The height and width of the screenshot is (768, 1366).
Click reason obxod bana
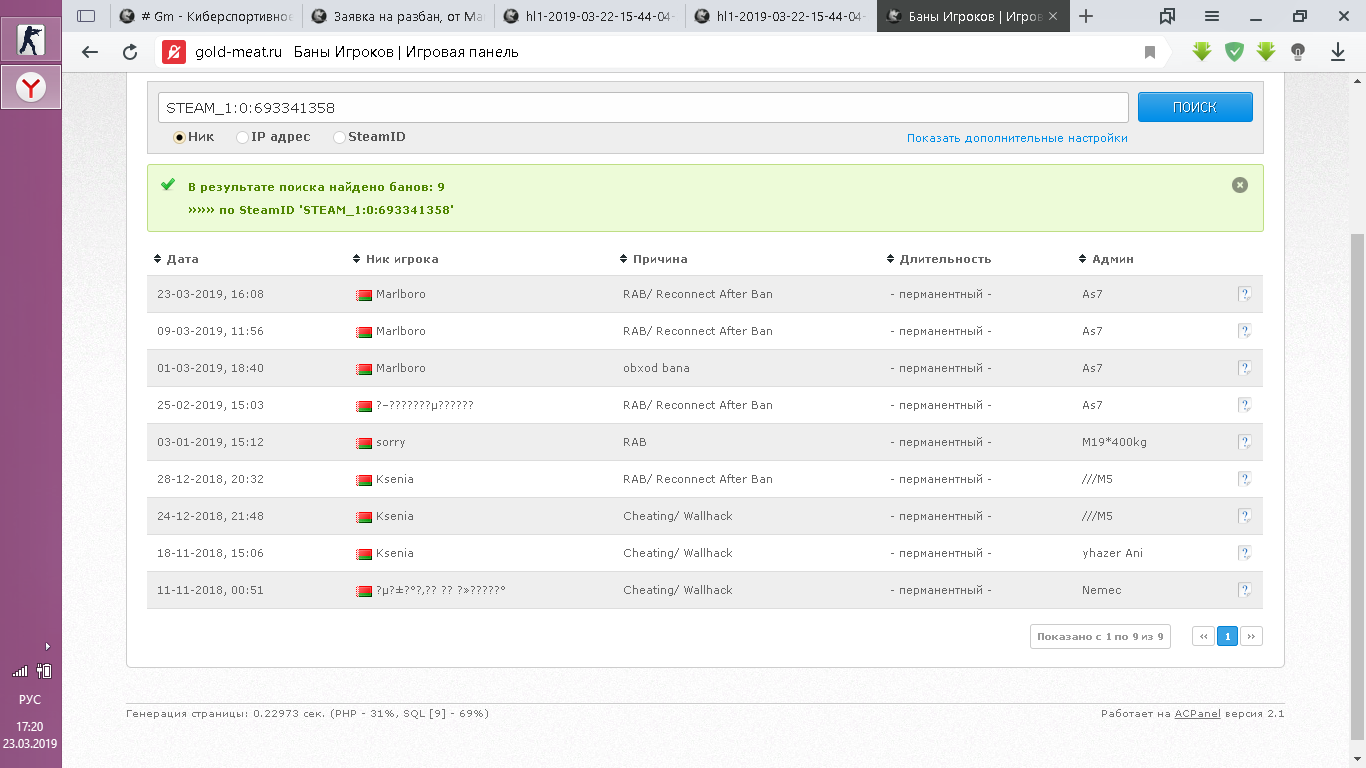[656, 368]
